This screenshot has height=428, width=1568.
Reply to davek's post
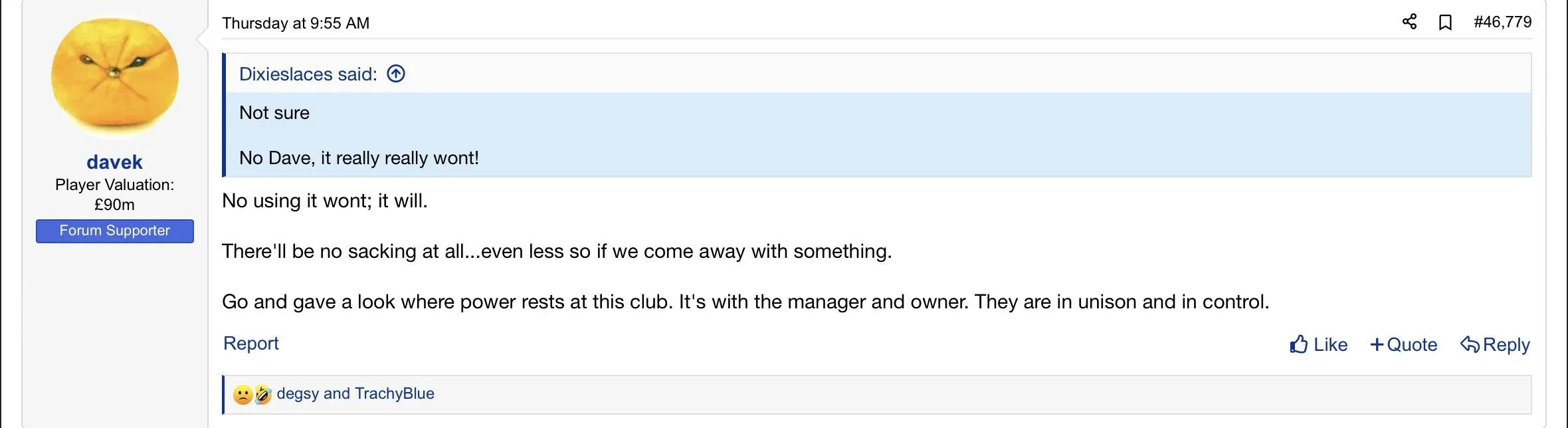click(1495, 344)
